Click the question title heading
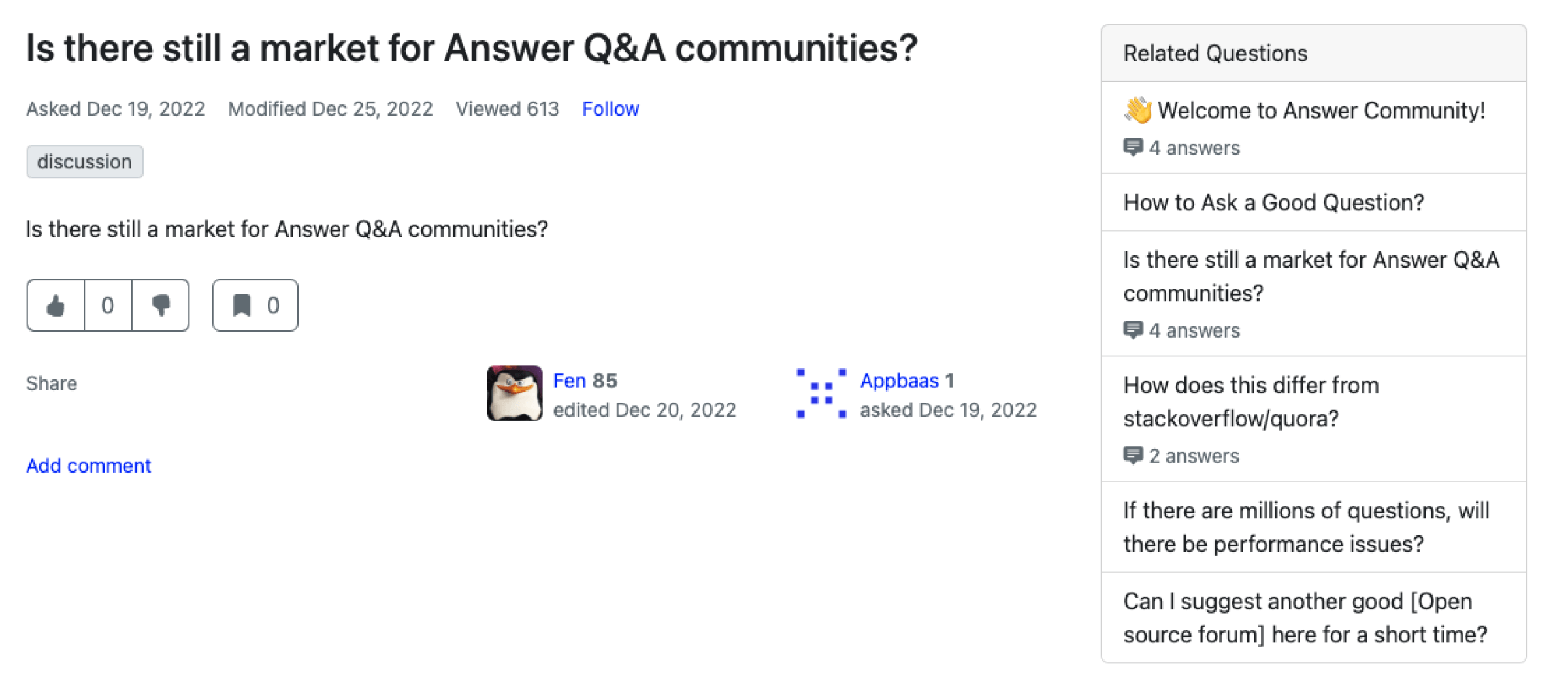Viewport: 1568px width, 696px height. (x=472, y=47)
